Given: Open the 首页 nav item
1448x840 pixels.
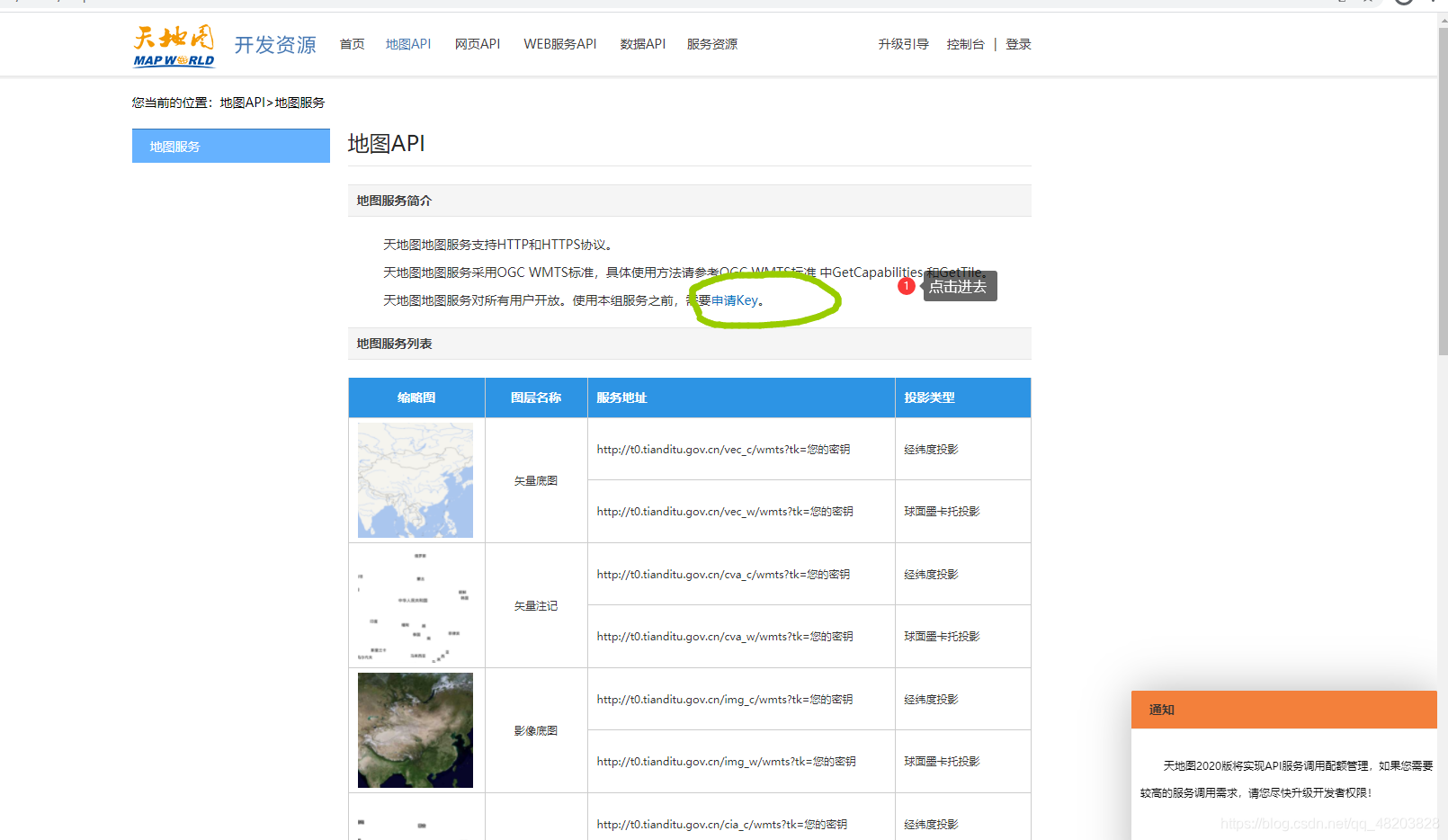Looking at the screenshot, I should click(352, 44).
